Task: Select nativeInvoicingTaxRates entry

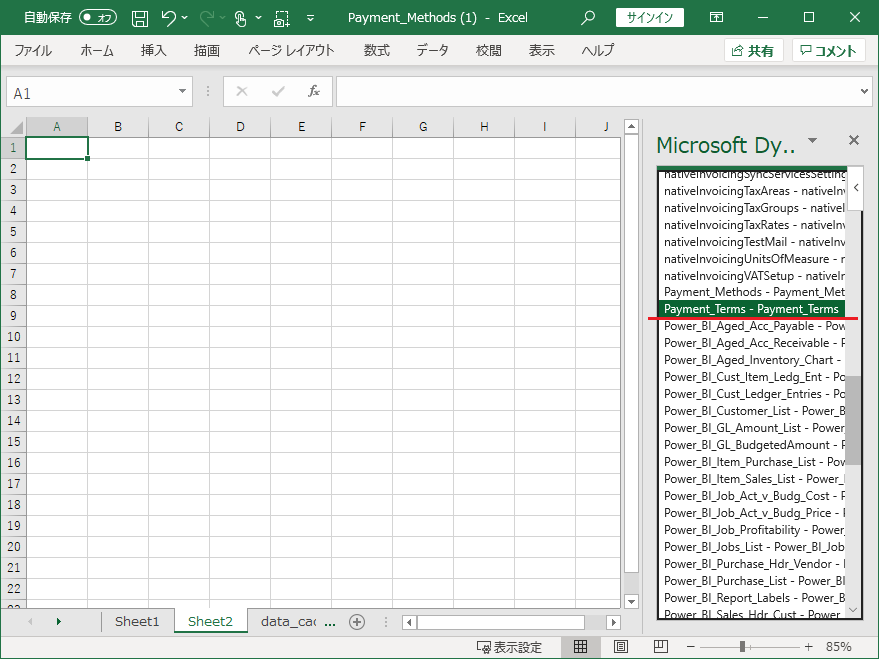Action: 751,225
